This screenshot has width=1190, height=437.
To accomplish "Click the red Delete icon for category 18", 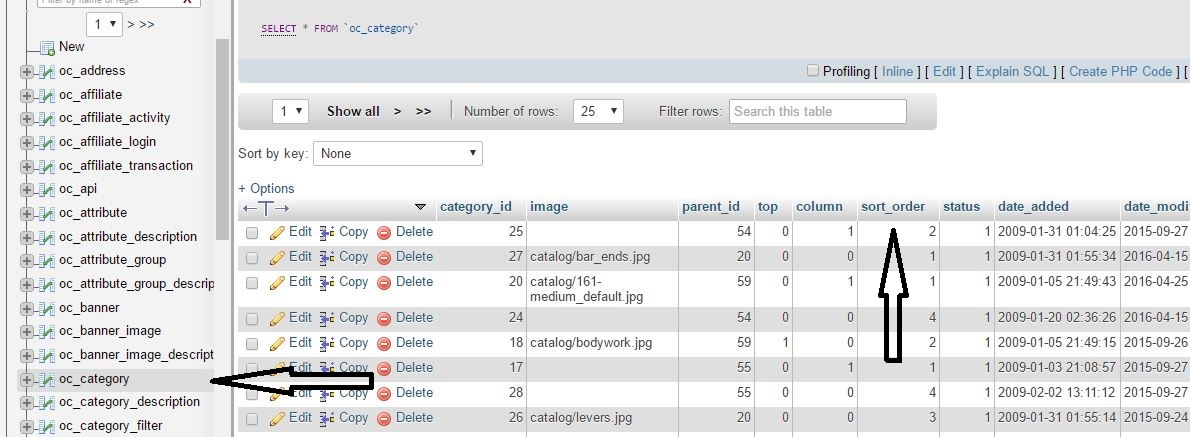I will tap(384, 344).
